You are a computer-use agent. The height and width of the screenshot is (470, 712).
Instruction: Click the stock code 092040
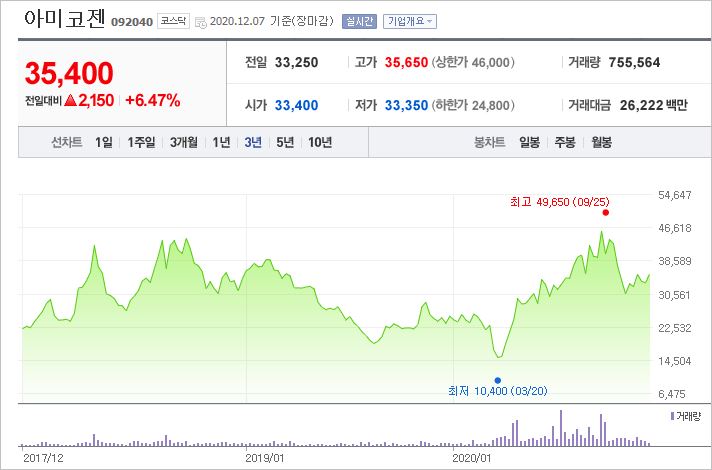(x=132, y=22)
